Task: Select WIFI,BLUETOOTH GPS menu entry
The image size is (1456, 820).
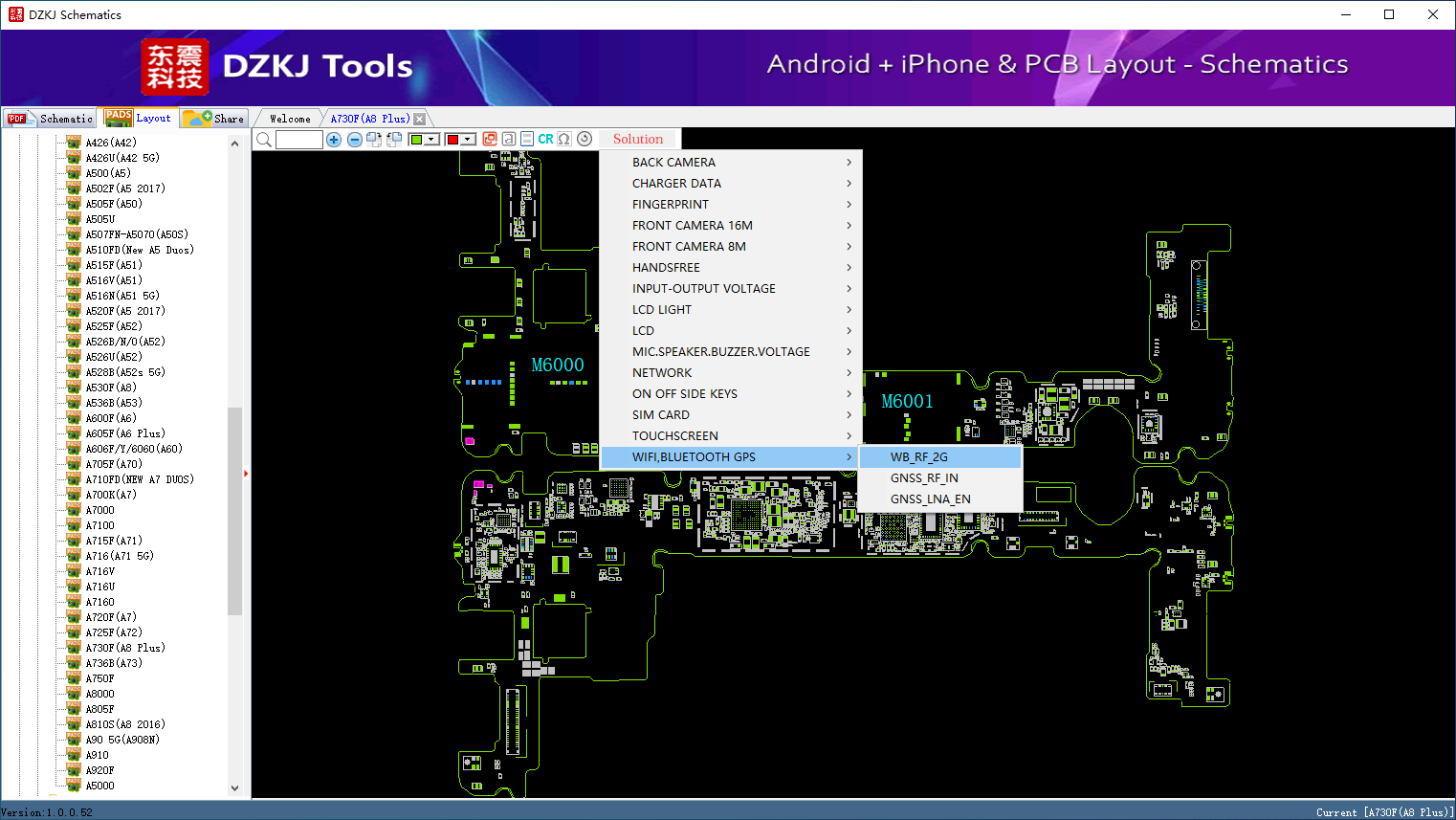Action: pyautogui.click(x=731, y=457)
